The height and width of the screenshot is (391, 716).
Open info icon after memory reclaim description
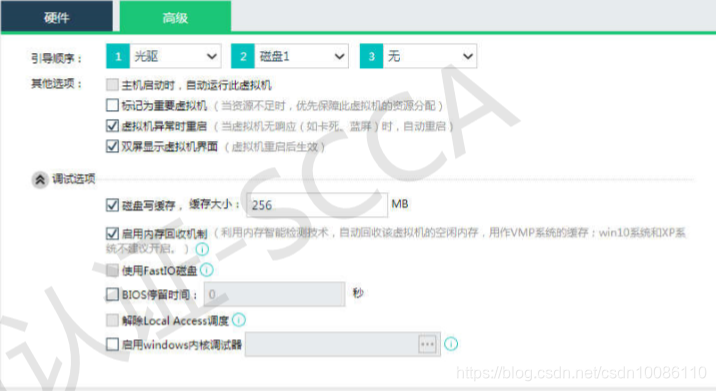click(202, 249)
